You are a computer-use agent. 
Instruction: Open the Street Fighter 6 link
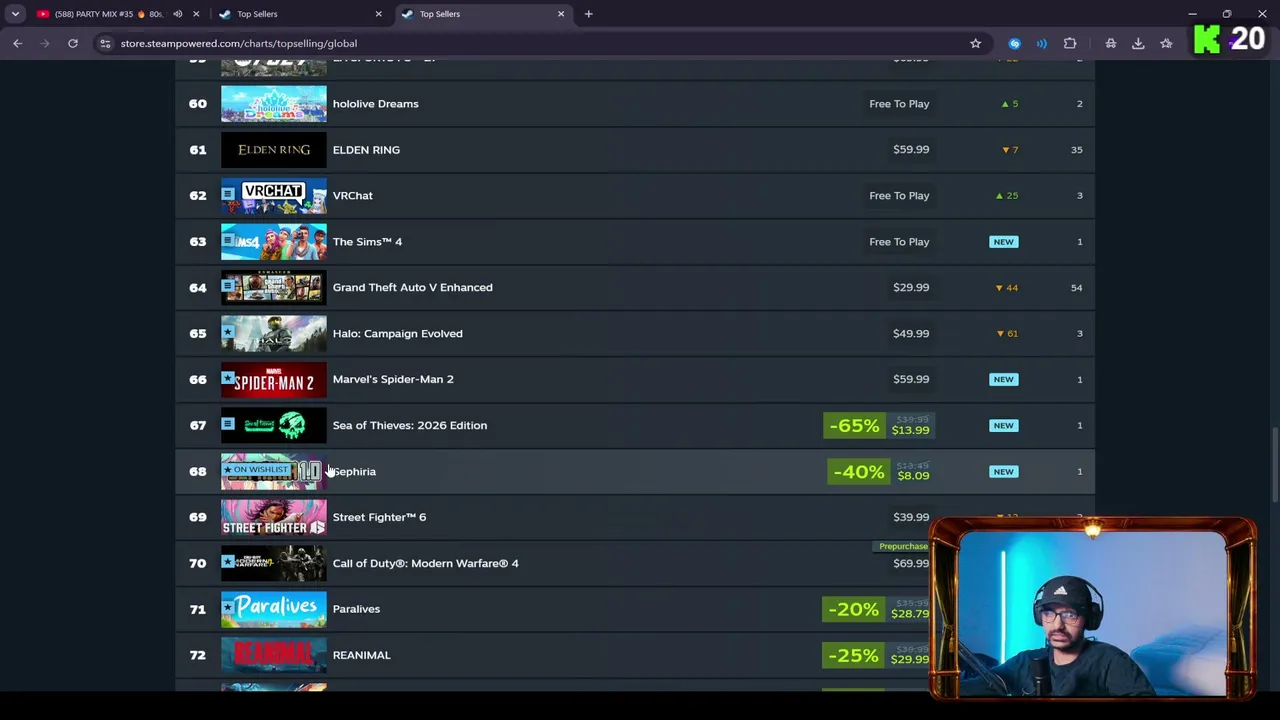coord(379,517)
